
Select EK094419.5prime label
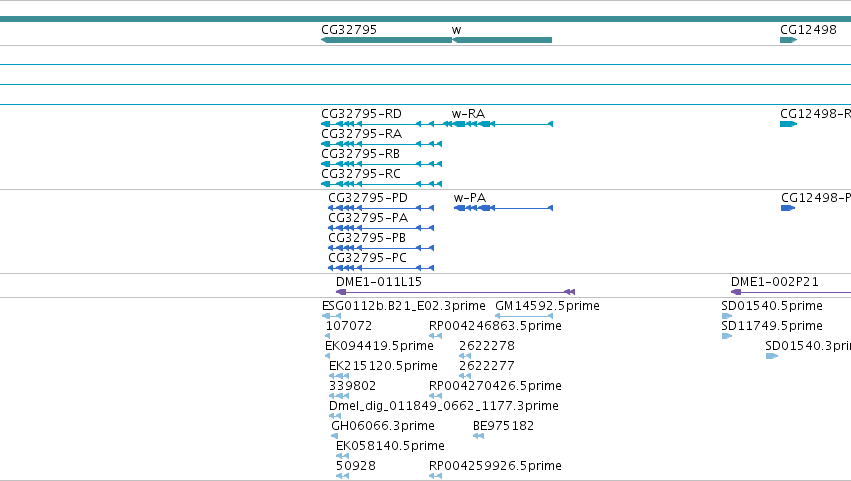pyautogui.click(x=379, y=346)
